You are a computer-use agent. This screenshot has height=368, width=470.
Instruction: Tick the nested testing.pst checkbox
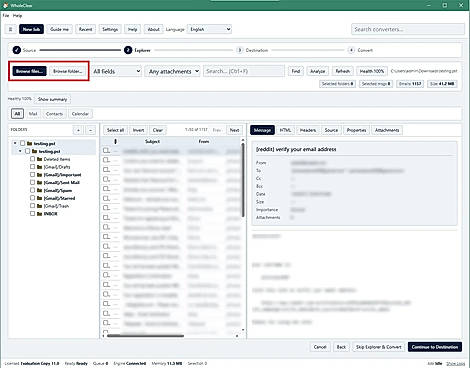27,151
